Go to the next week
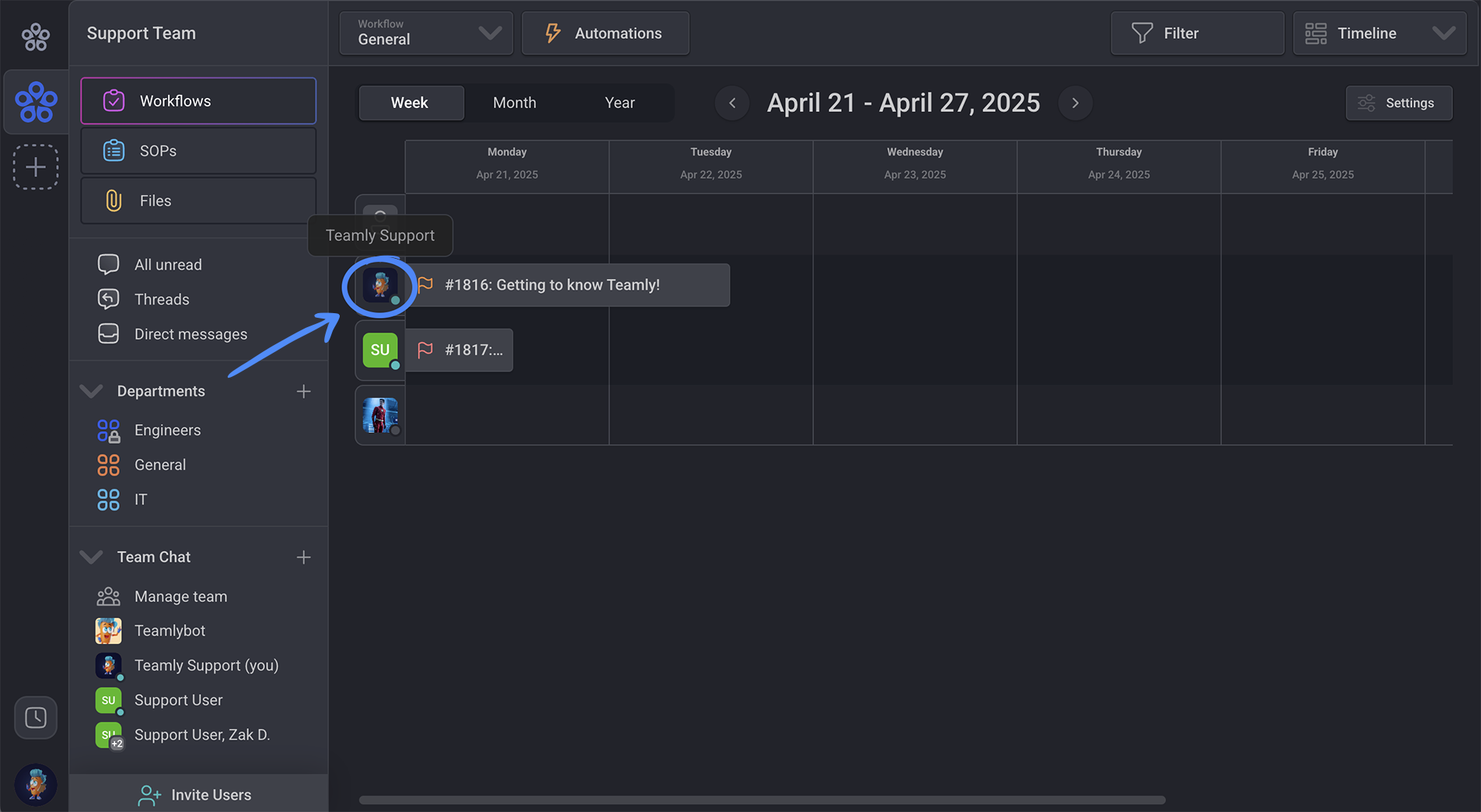The height and width of the screenshot is (812, 1481). tap(1075, 103)
